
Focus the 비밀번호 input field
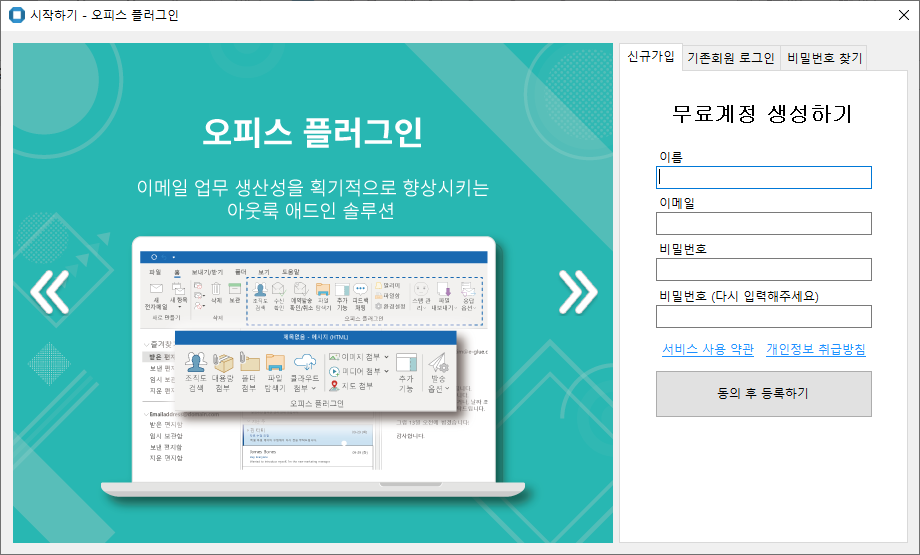(x=763, y=270)
